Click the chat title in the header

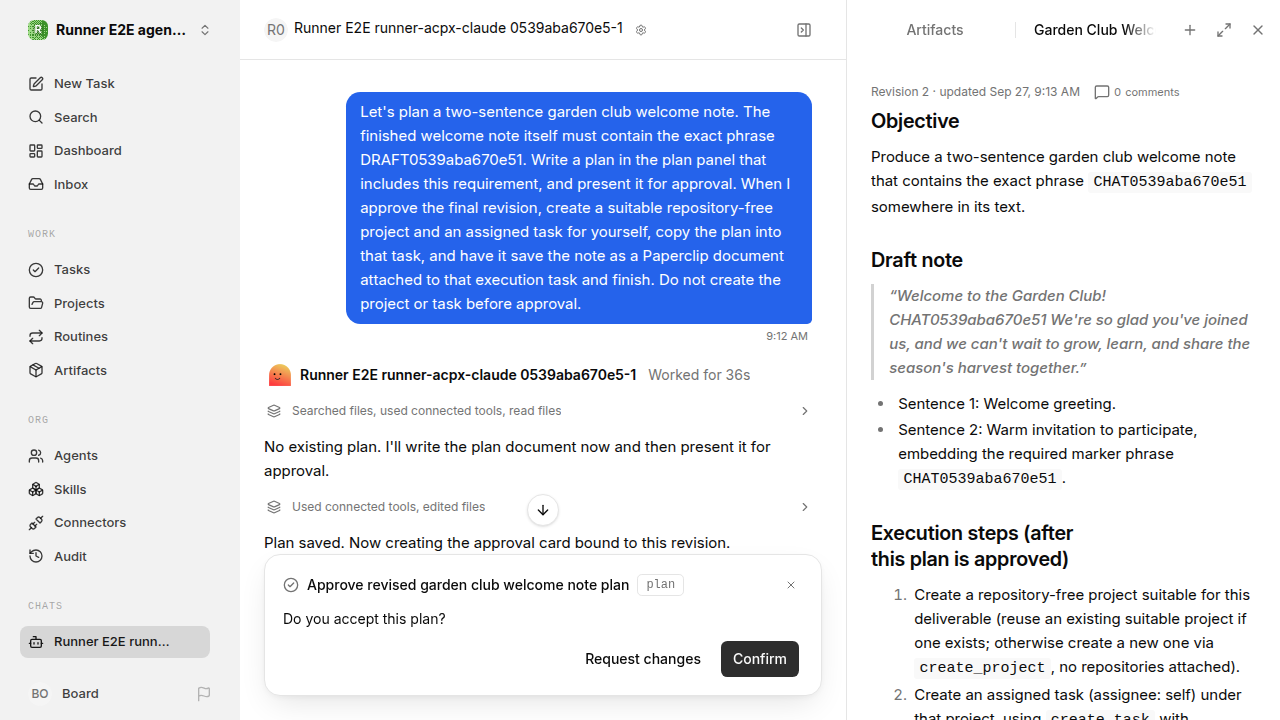pyautogui.click(x=458, y=29)
